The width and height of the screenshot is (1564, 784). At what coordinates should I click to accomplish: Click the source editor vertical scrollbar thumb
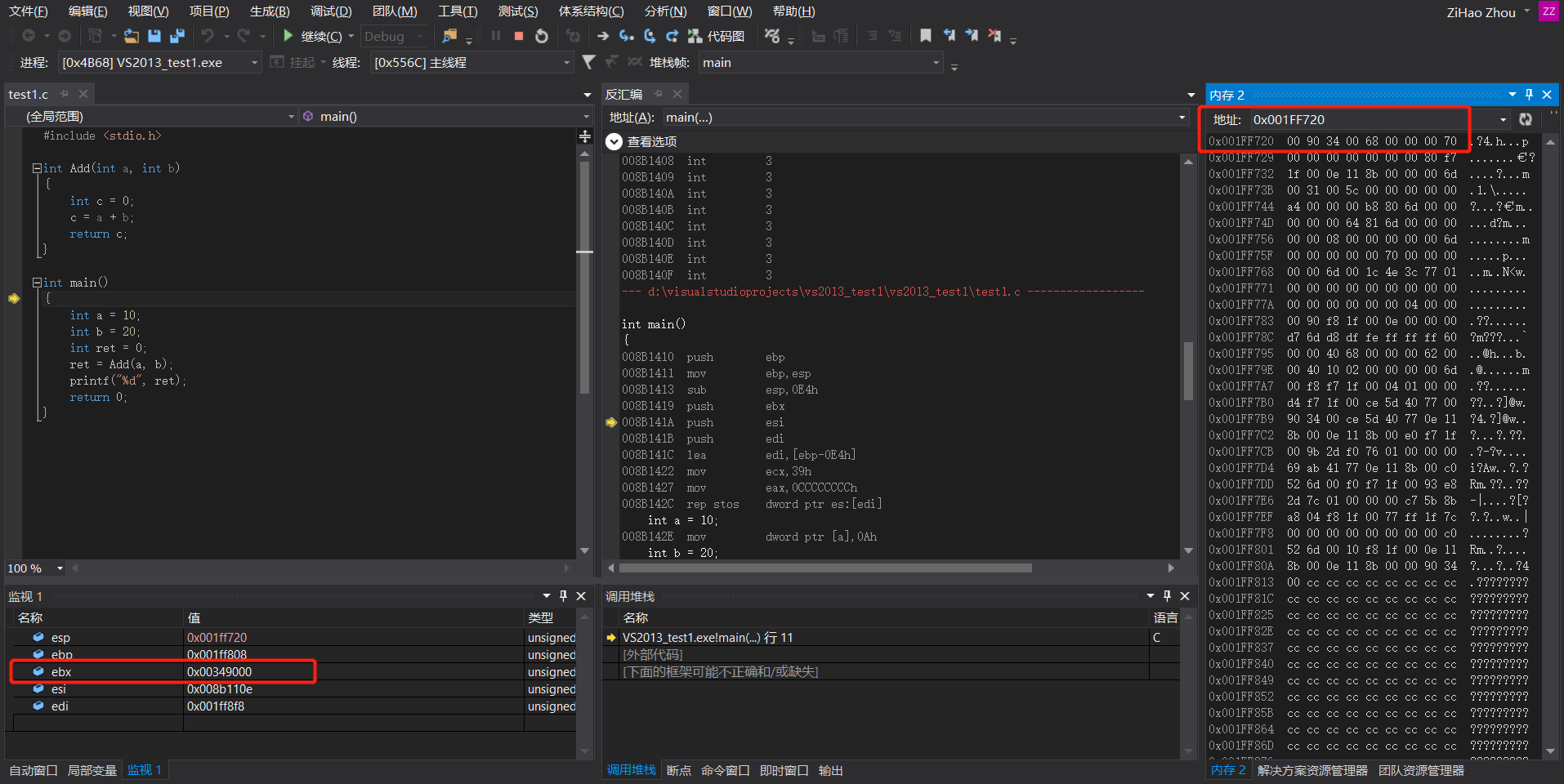click(x=584, y=278)
